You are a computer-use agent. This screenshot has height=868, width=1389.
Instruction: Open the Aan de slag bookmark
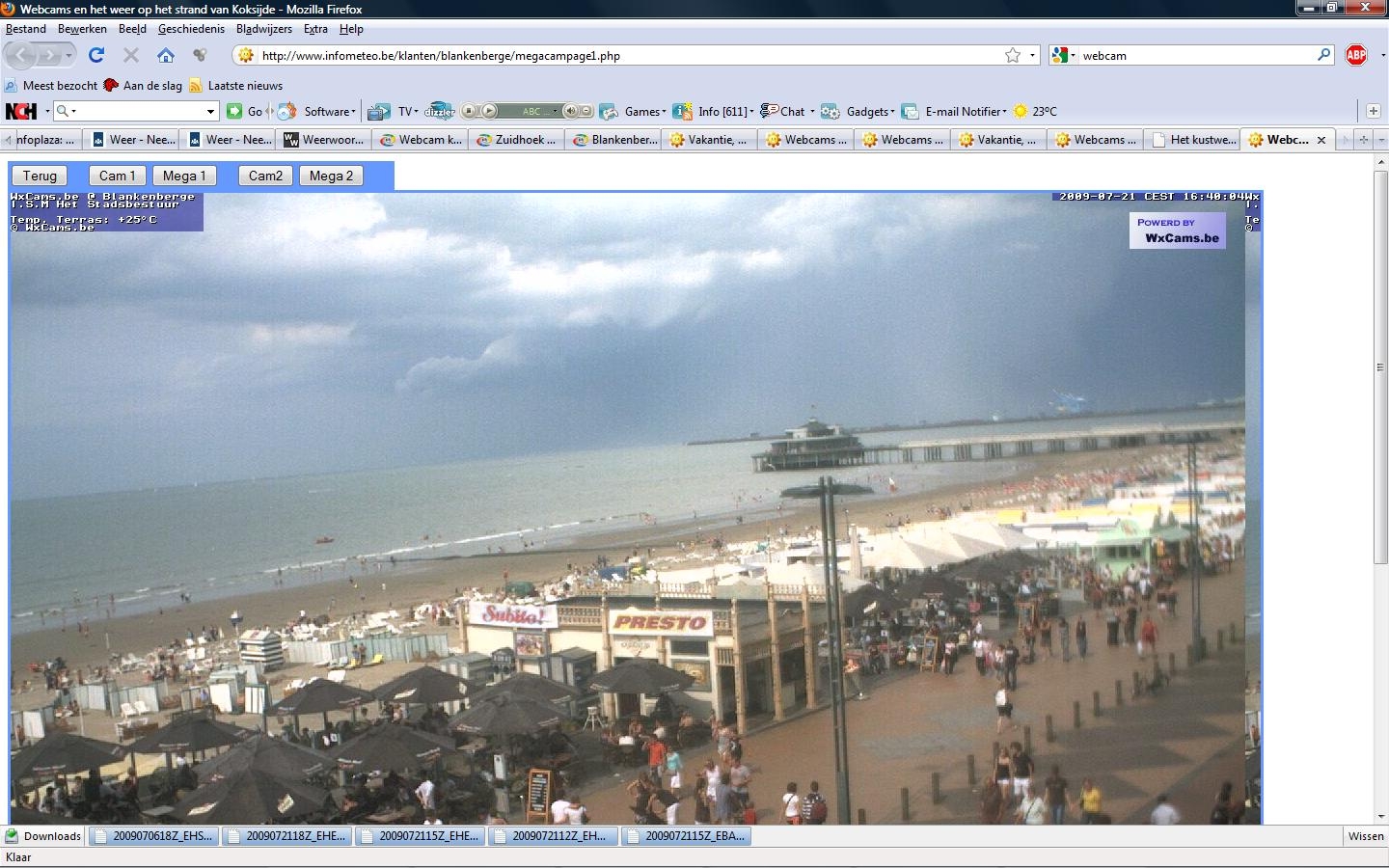(x=143, y=85)
